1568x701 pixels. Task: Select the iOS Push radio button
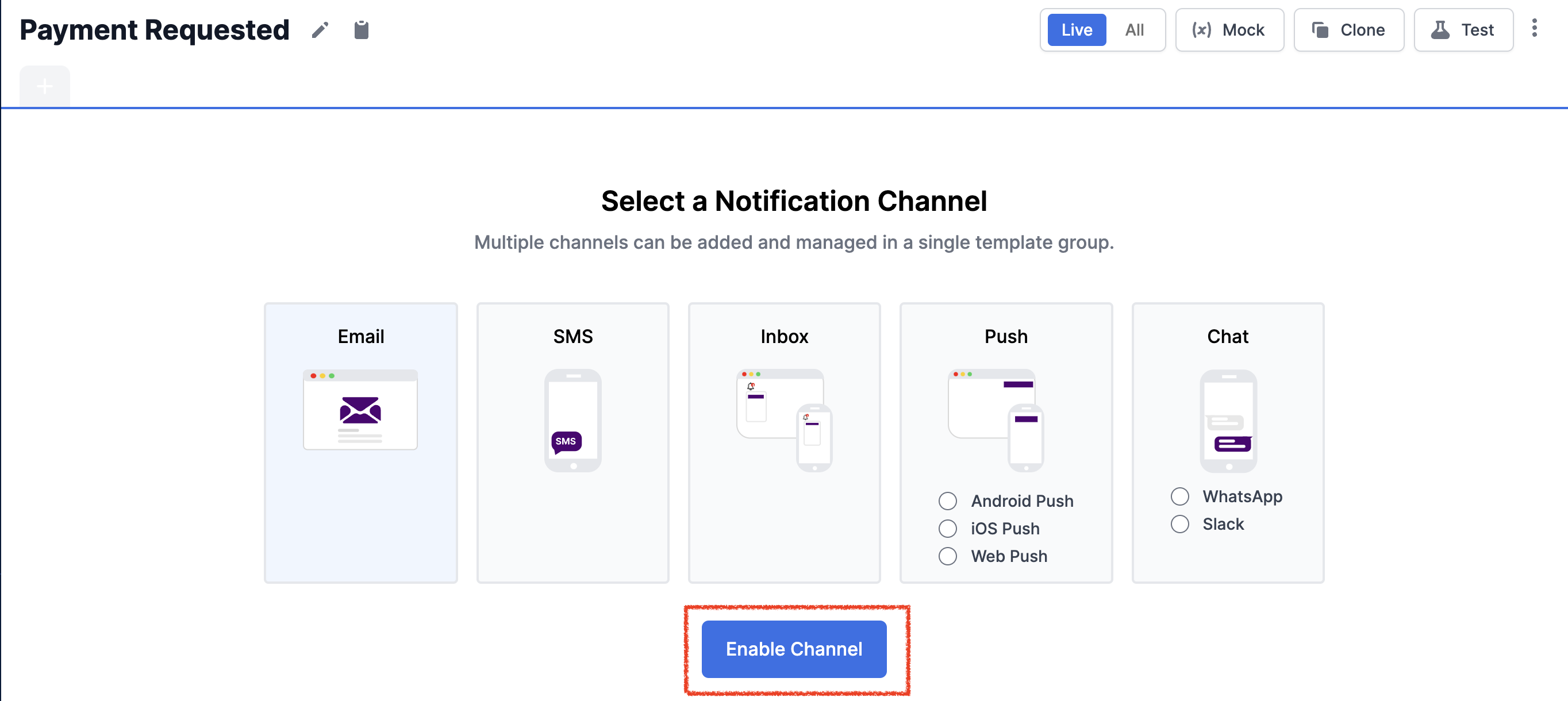947,529
